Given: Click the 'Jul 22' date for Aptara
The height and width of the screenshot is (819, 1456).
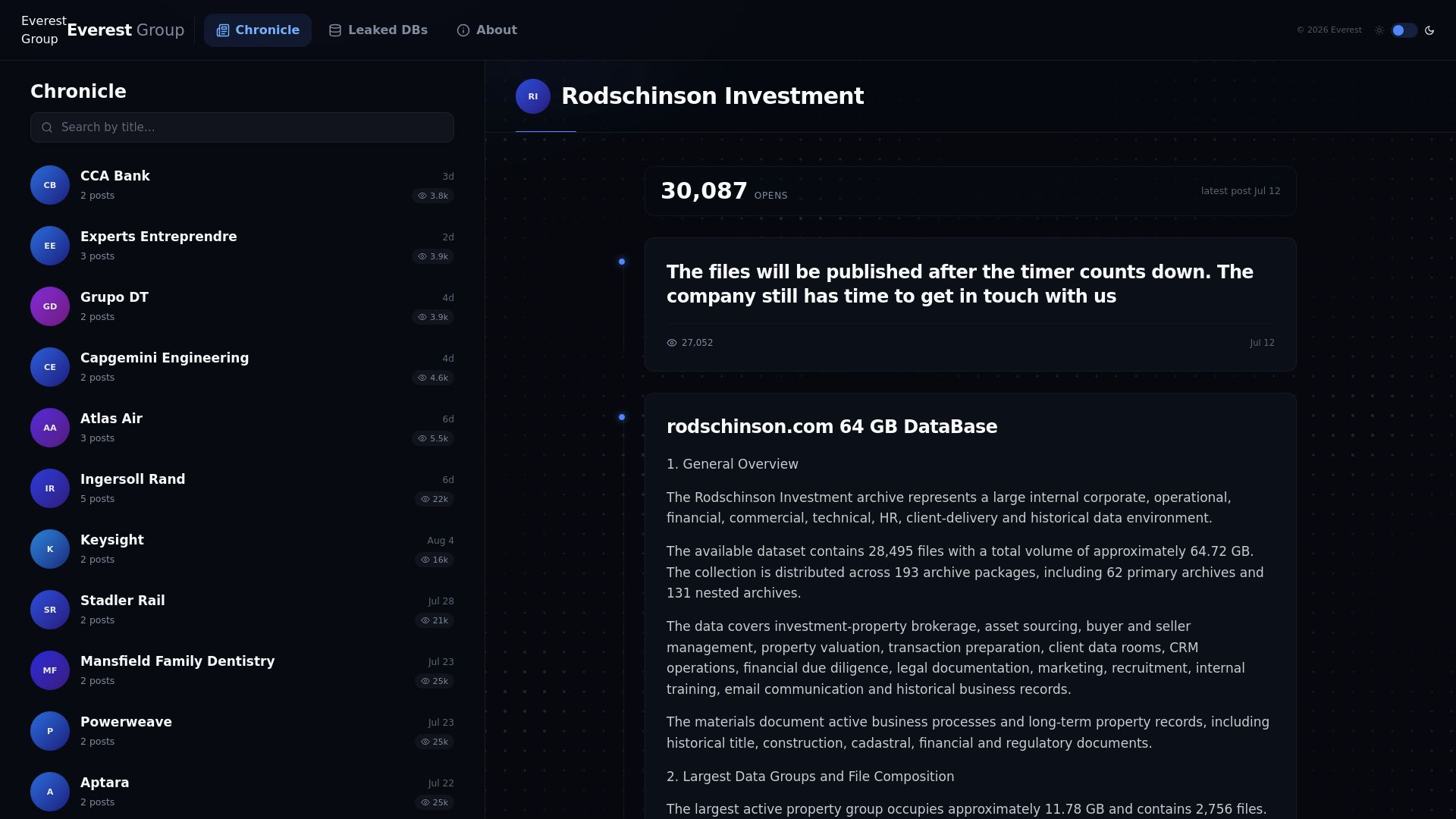Looking at the screenshot, I should (441, 783).
